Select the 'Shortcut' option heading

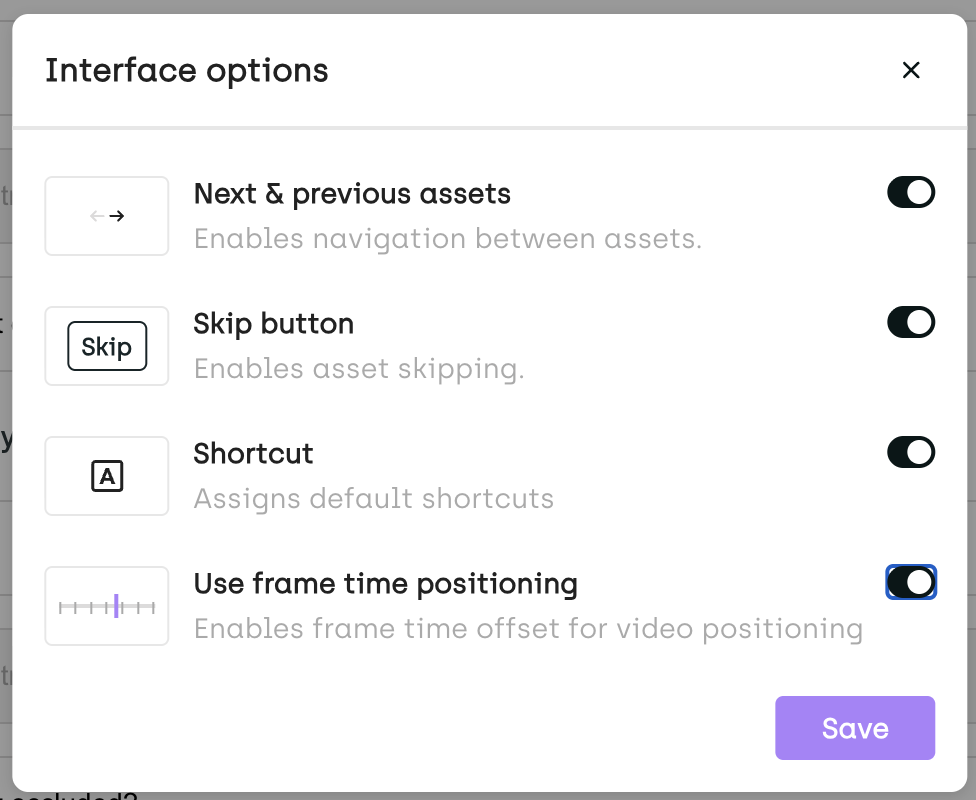pyautogui.click(x=253, y=454)
